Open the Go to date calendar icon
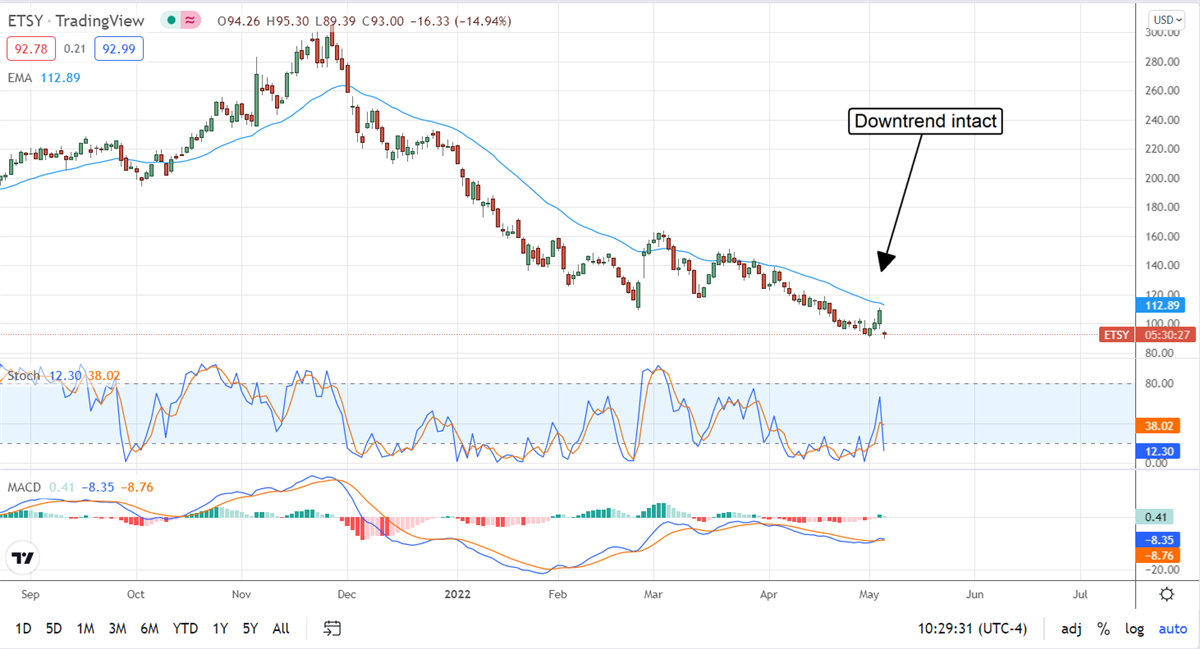 [x=333, y=629]
